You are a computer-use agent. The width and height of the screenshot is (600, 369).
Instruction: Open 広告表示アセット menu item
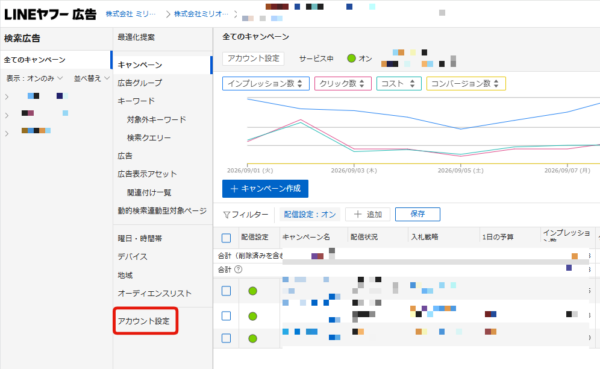click(x=147, y=174)
